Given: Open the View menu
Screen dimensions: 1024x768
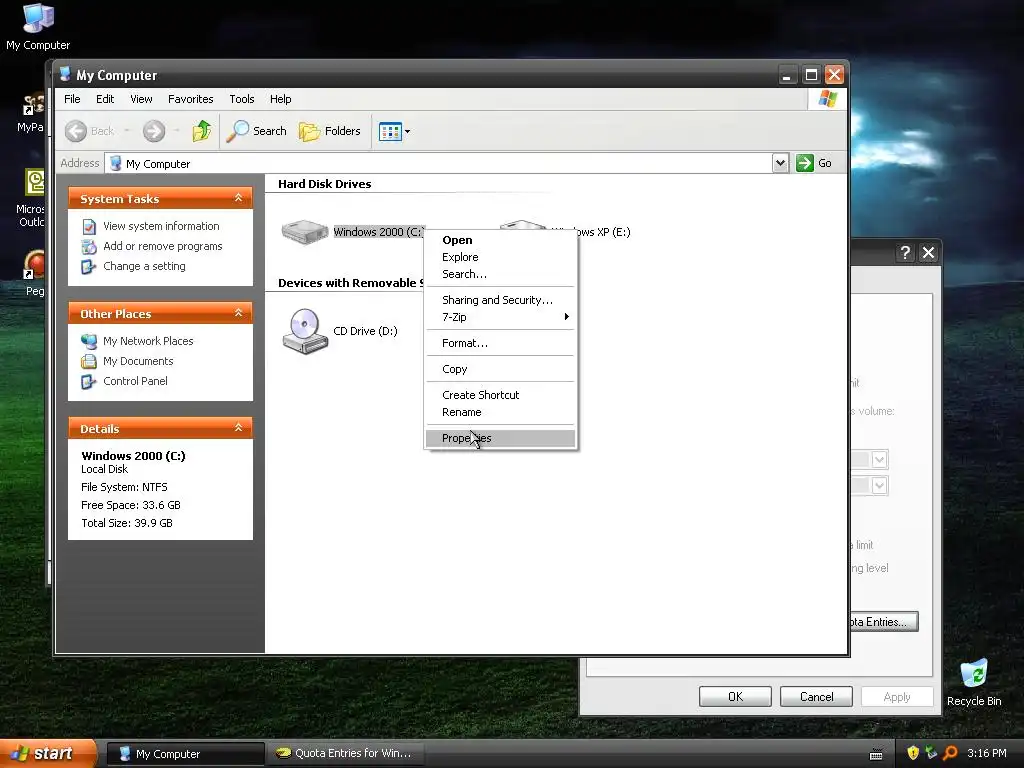Looking at the screenshot, I should click(x=141, y=99).
